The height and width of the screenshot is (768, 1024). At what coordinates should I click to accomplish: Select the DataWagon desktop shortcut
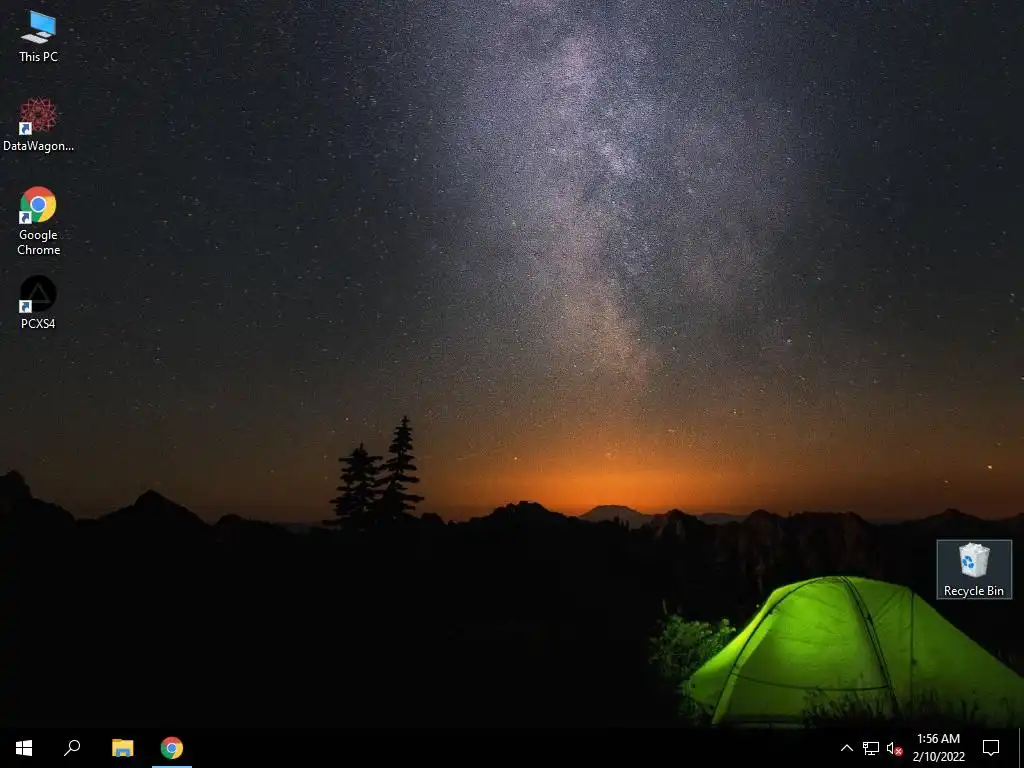[38, 125]
